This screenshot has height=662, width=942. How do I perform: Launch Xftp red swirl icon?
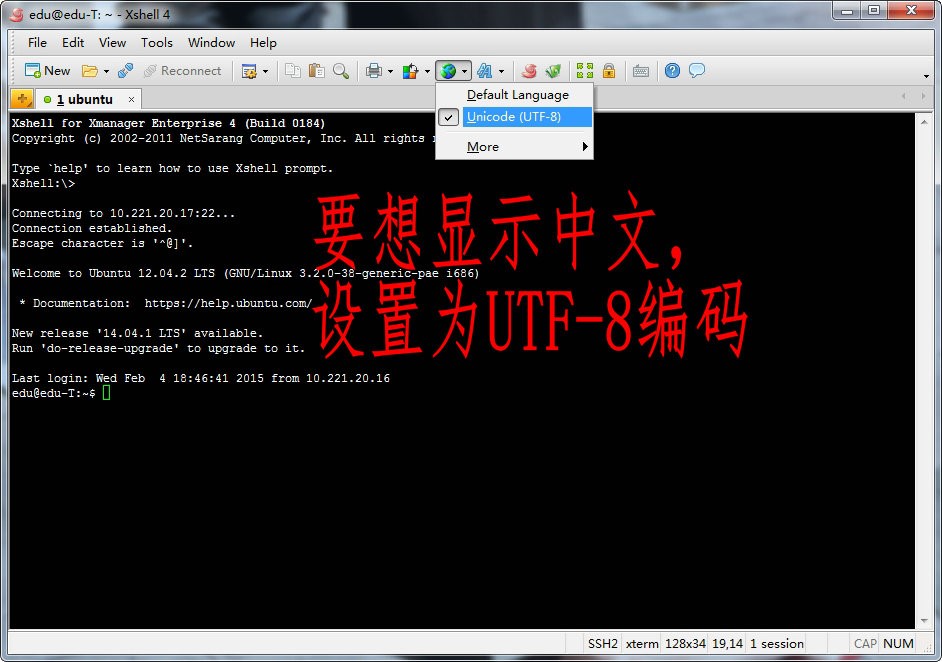click(x=529, y=71)
